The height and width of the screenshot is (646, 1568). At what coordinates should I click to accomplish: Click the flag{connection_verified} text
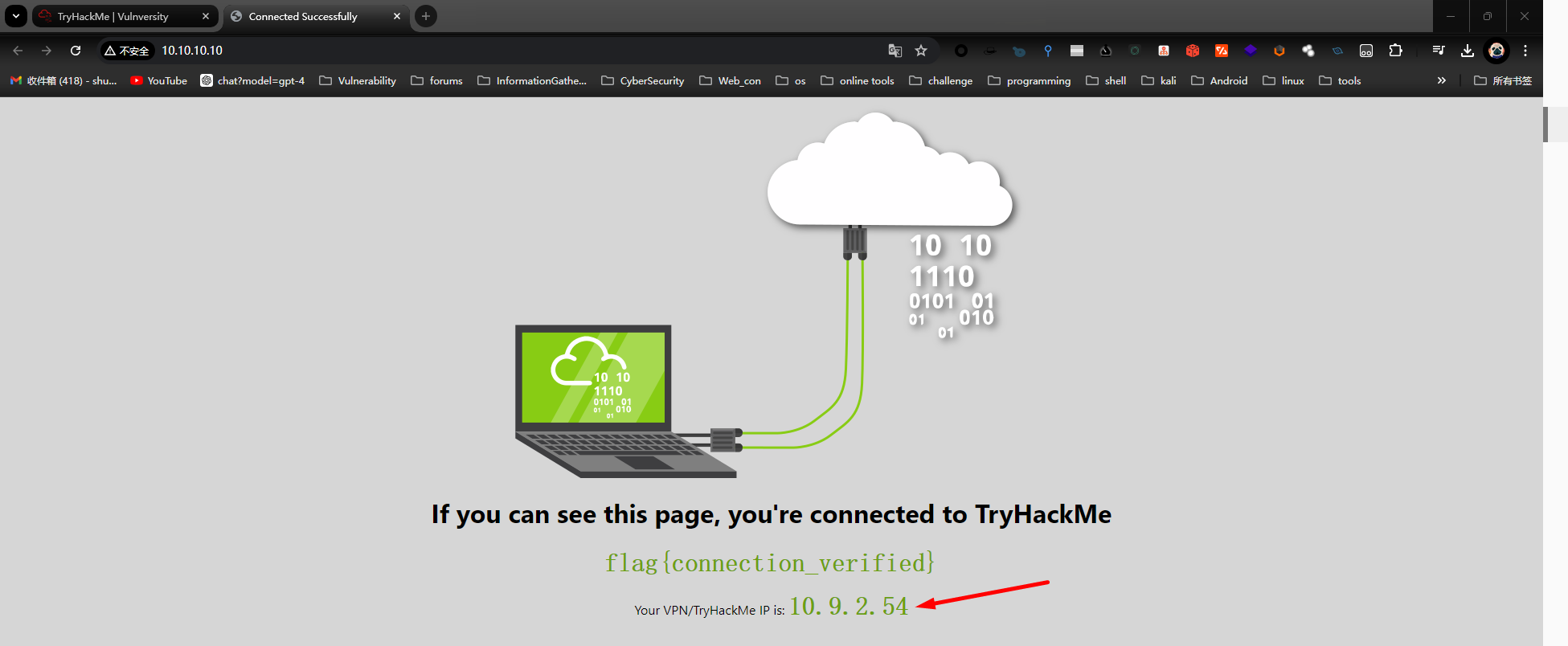coord(770,562)
